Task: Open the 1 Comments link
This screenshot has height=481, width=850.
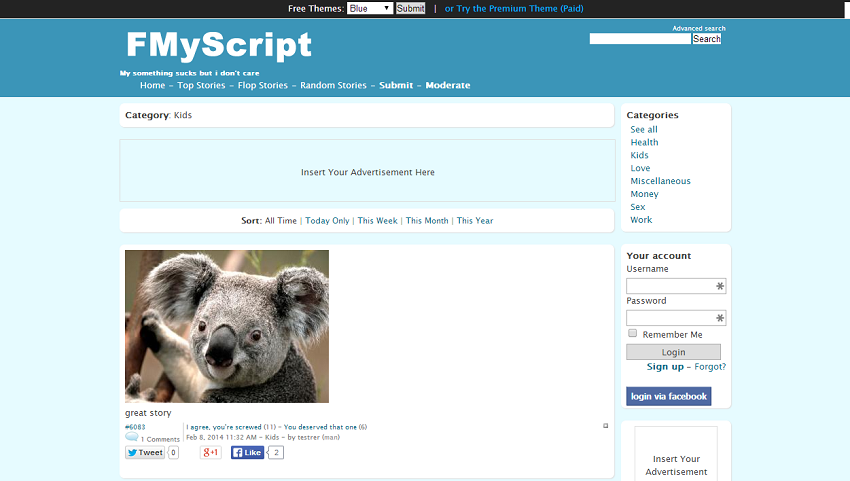Action: [x=160, y=439]
